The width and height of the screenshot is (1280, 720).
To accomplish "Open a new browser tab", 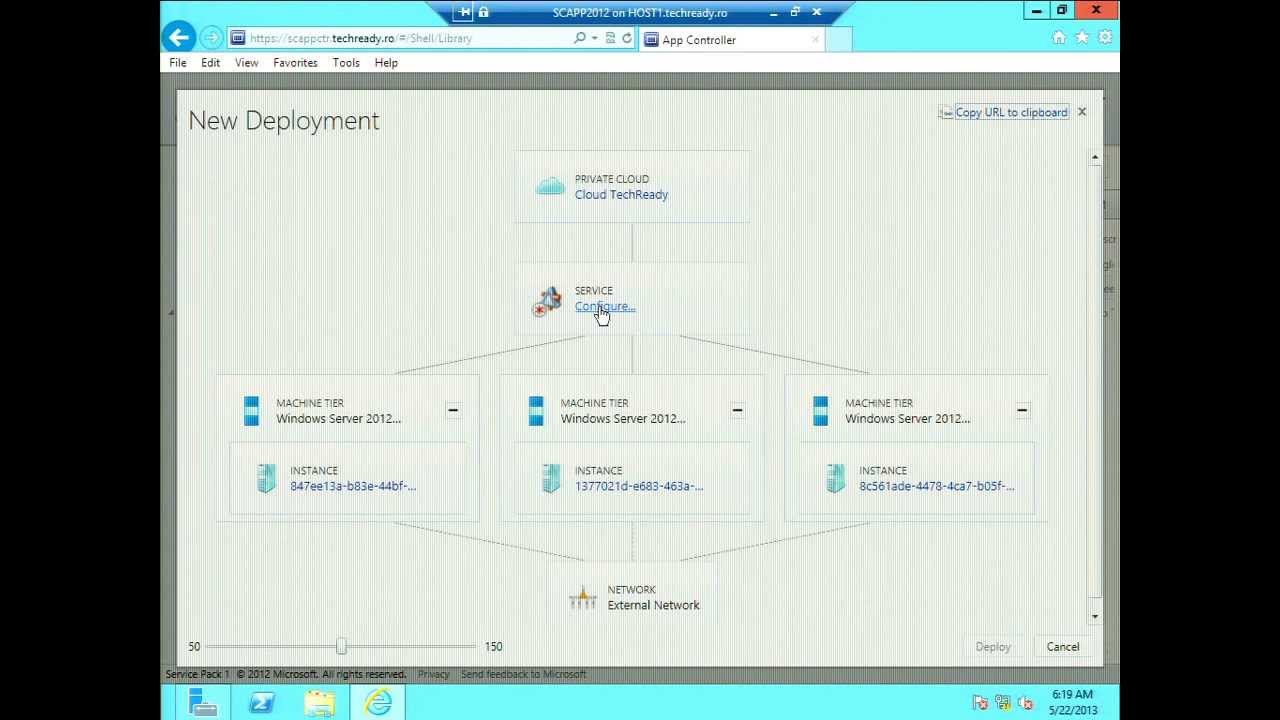I will 838,39.
